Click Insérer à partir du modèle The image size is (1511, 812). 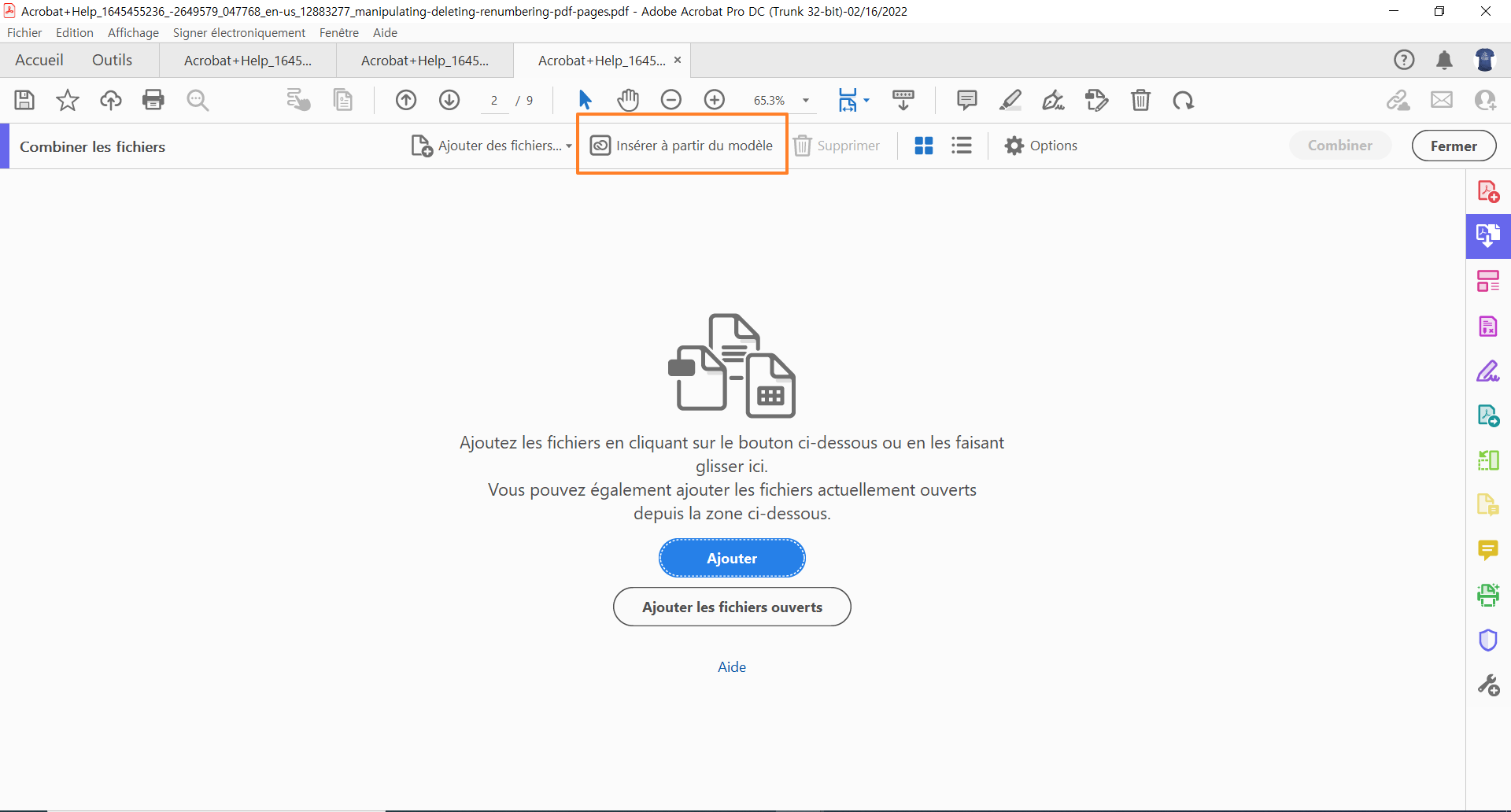tap(682, 146)
